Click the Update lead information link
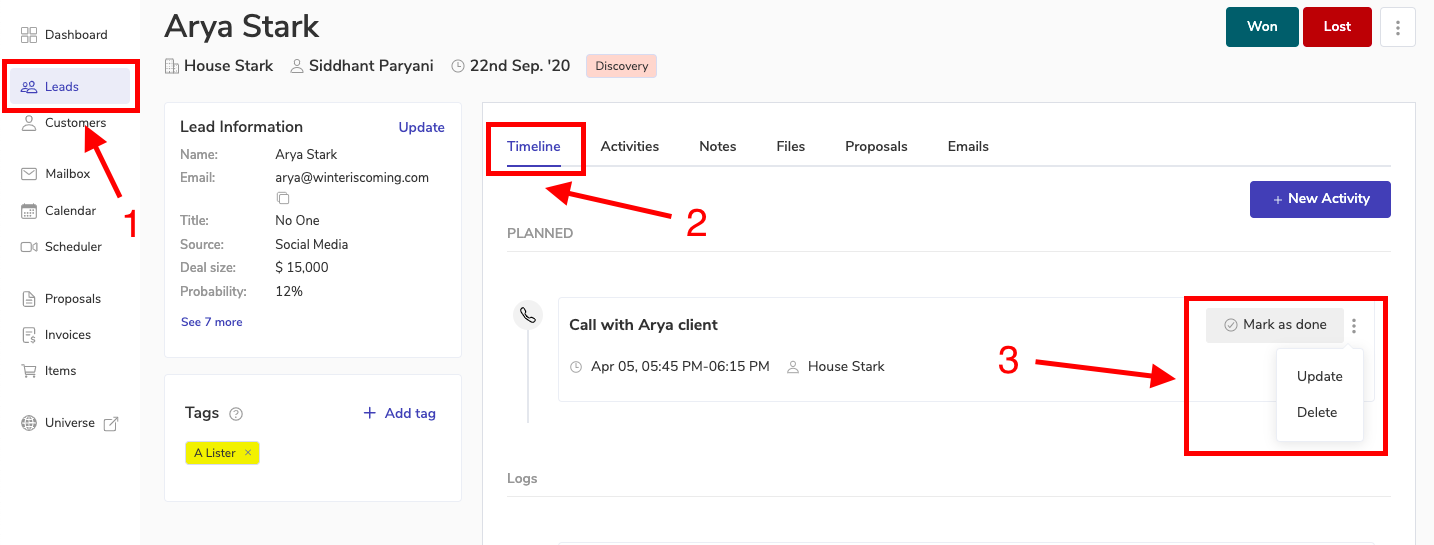The width and height of the screenshot is (1434, 545). pyautogui.click(x=421, y=127)
